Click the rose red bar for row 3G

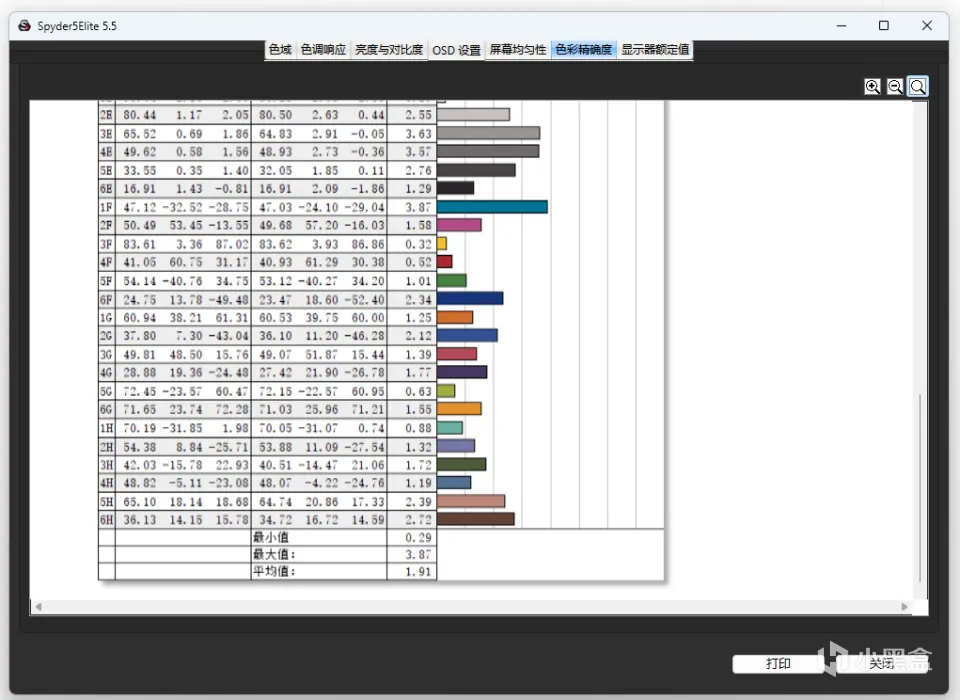[457, 354]
